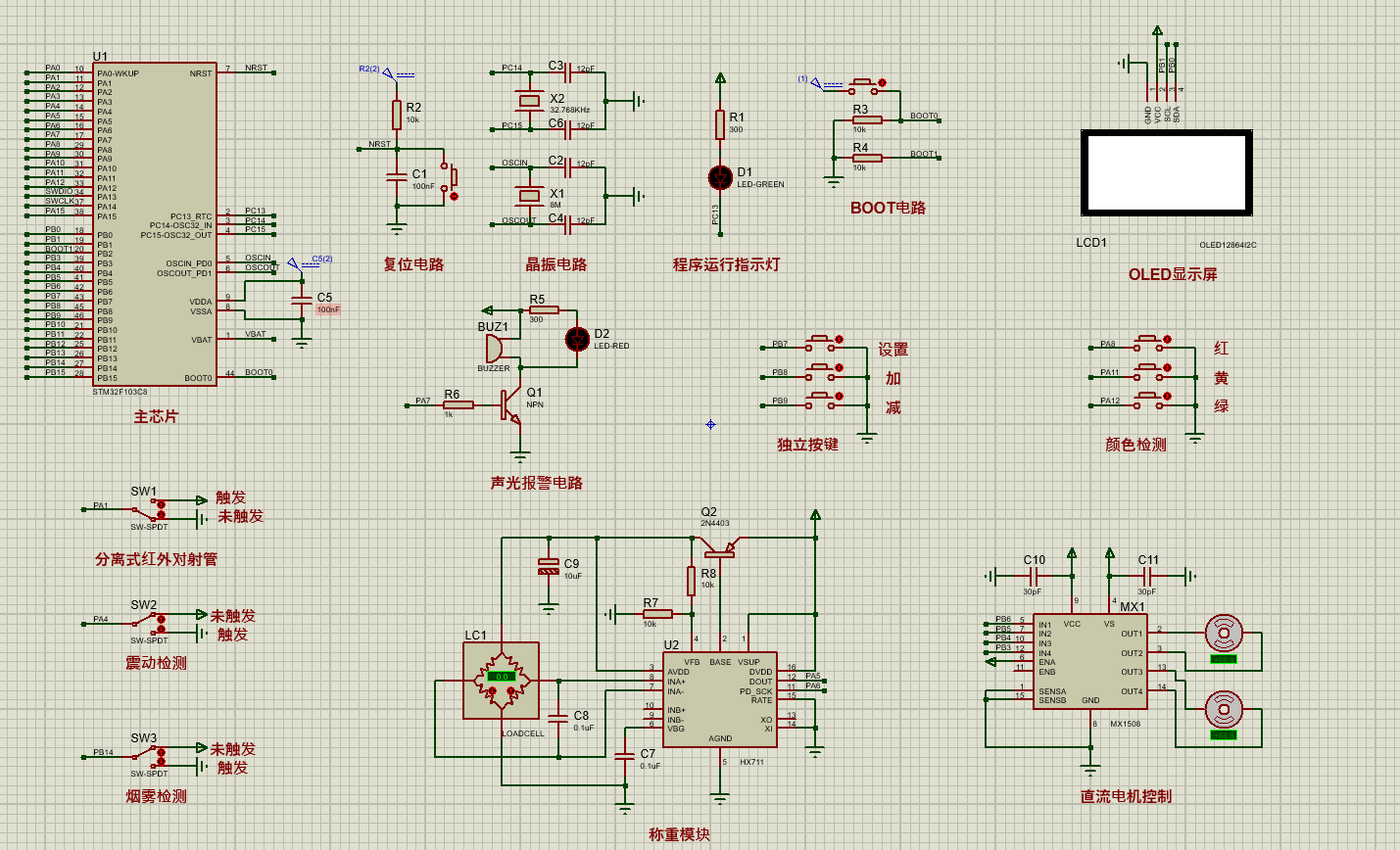
Task: Click the PC13 terminal below D1
Action: [x=720, y=234]
